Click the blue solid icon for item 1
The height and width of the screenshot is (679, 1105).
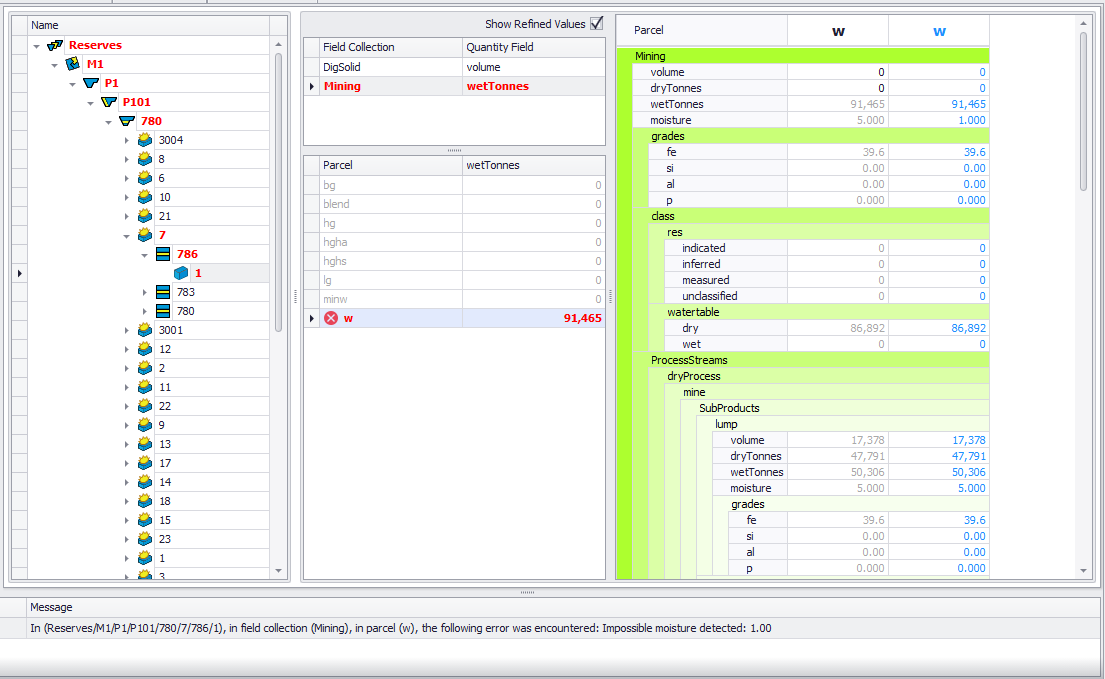coord(181,273)
